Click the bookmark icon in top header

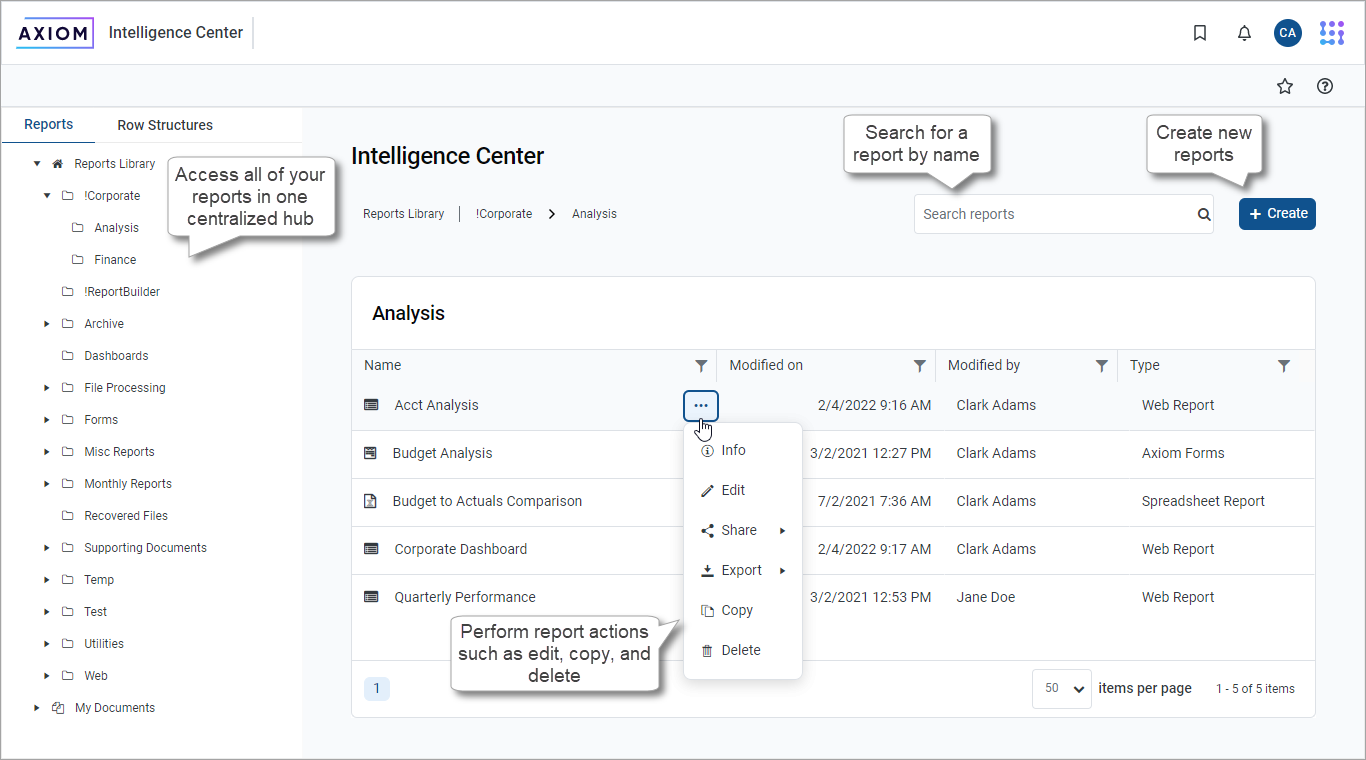click(1200, 33)
